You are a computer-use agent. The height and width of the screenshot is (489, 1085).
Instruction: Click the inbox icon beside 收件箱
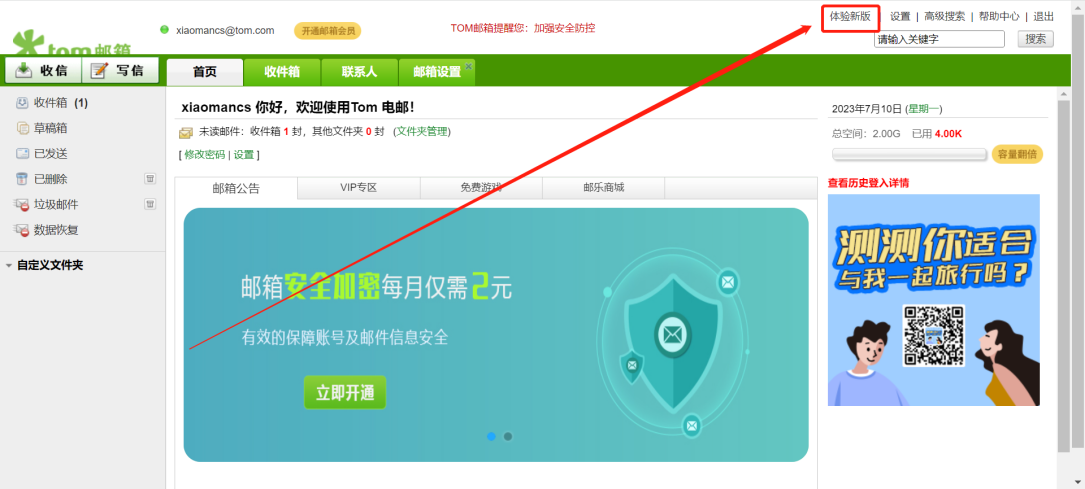click(22, 103)
